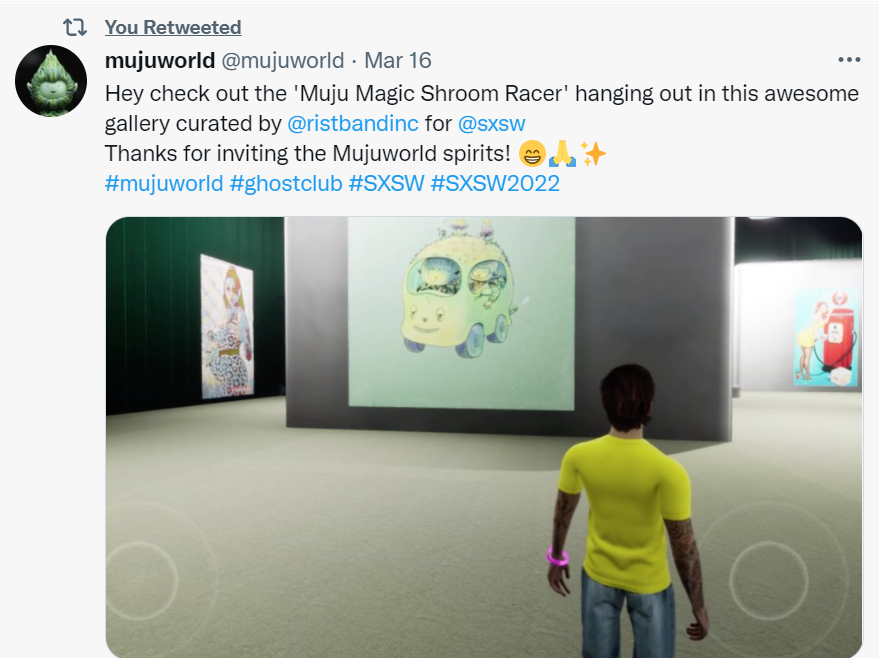Click the retweet arrows icon
Screen dimensions: 879x658
point(75,27)
